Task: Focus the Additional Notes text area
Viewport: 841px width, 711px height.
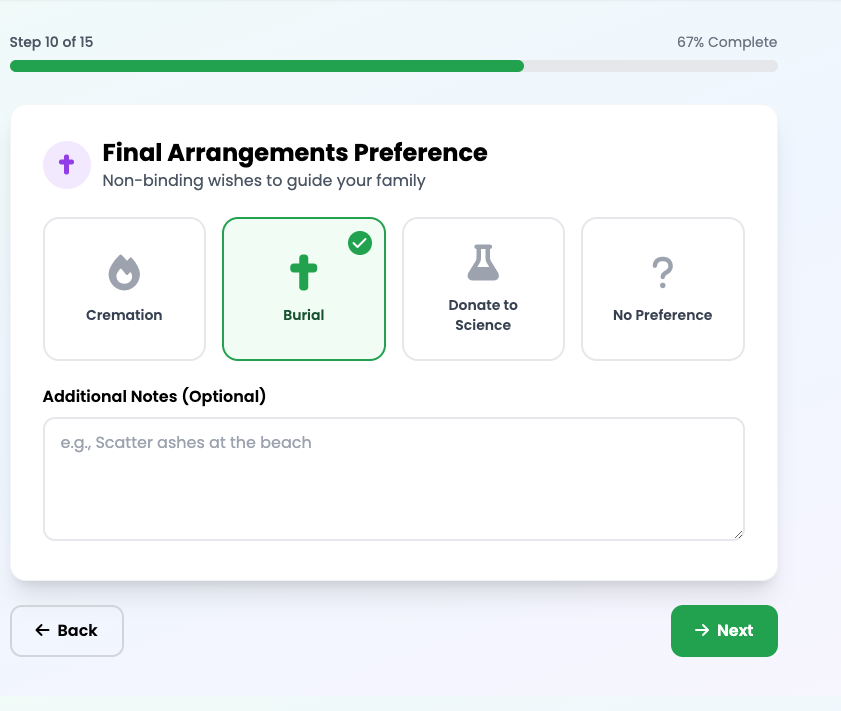Action: (x=393, y=478)
